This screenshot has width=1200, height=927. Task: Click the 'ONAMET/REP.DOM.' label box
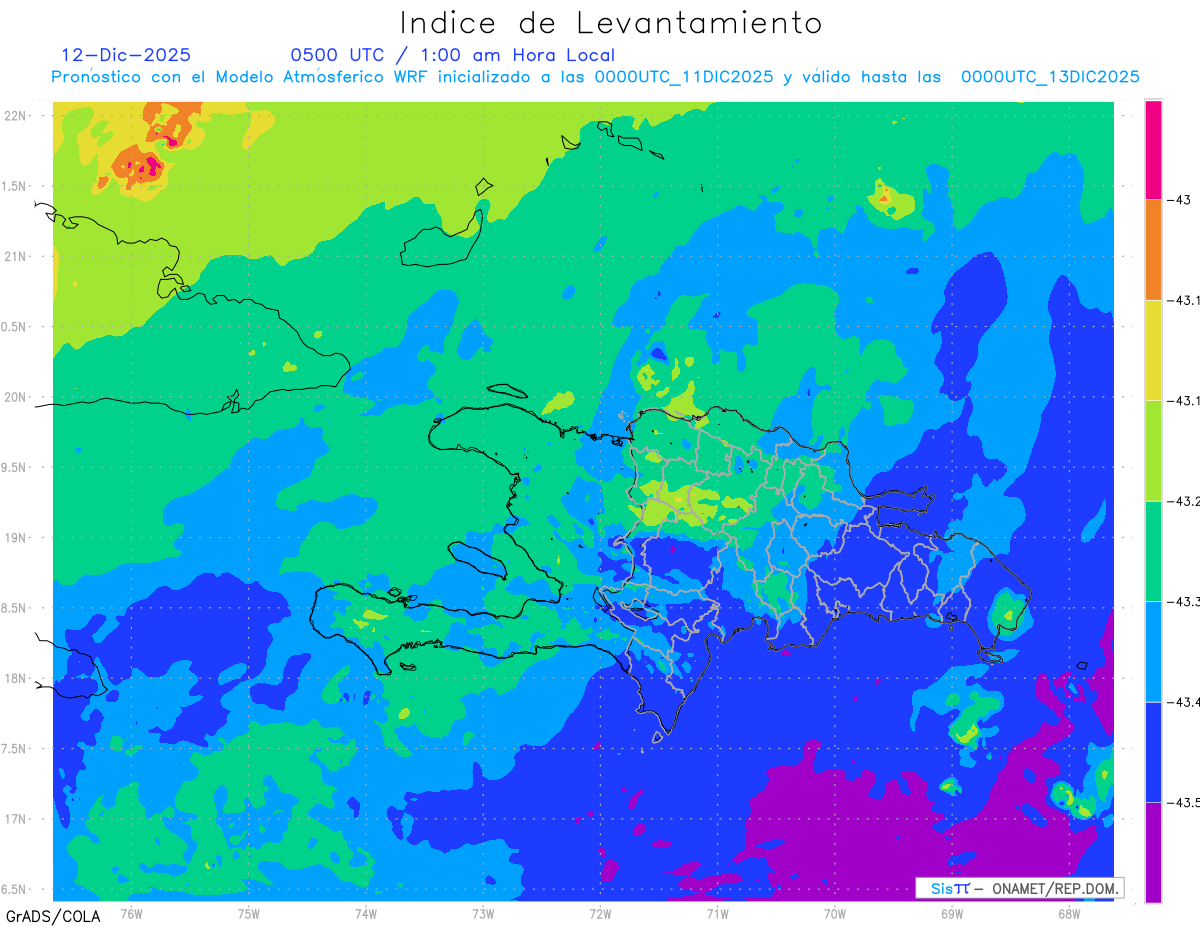[x=1019, y=888]
